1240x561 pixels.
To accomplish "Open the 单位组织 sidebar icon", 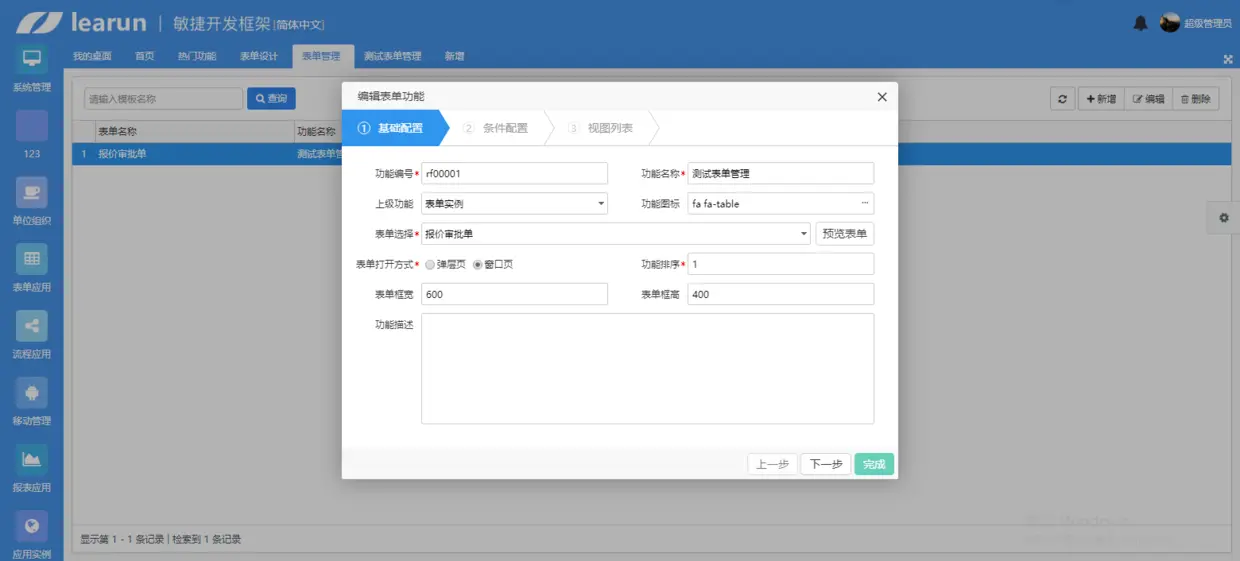I will pyautogui.click(x=31, y=192).
